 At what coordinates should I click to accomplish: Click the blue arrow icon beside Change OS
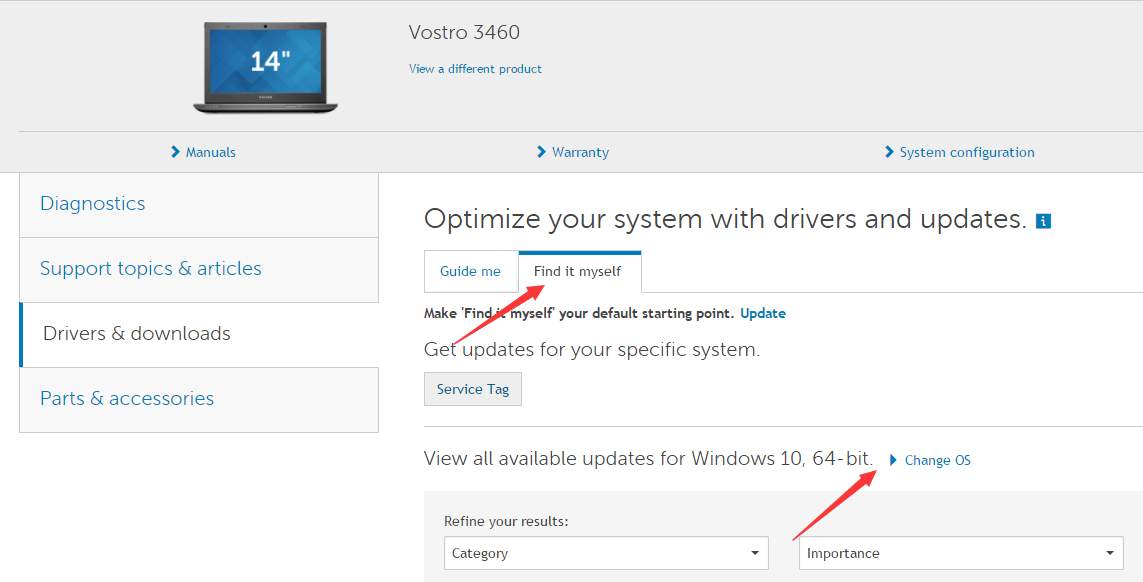tap(893, 460)
